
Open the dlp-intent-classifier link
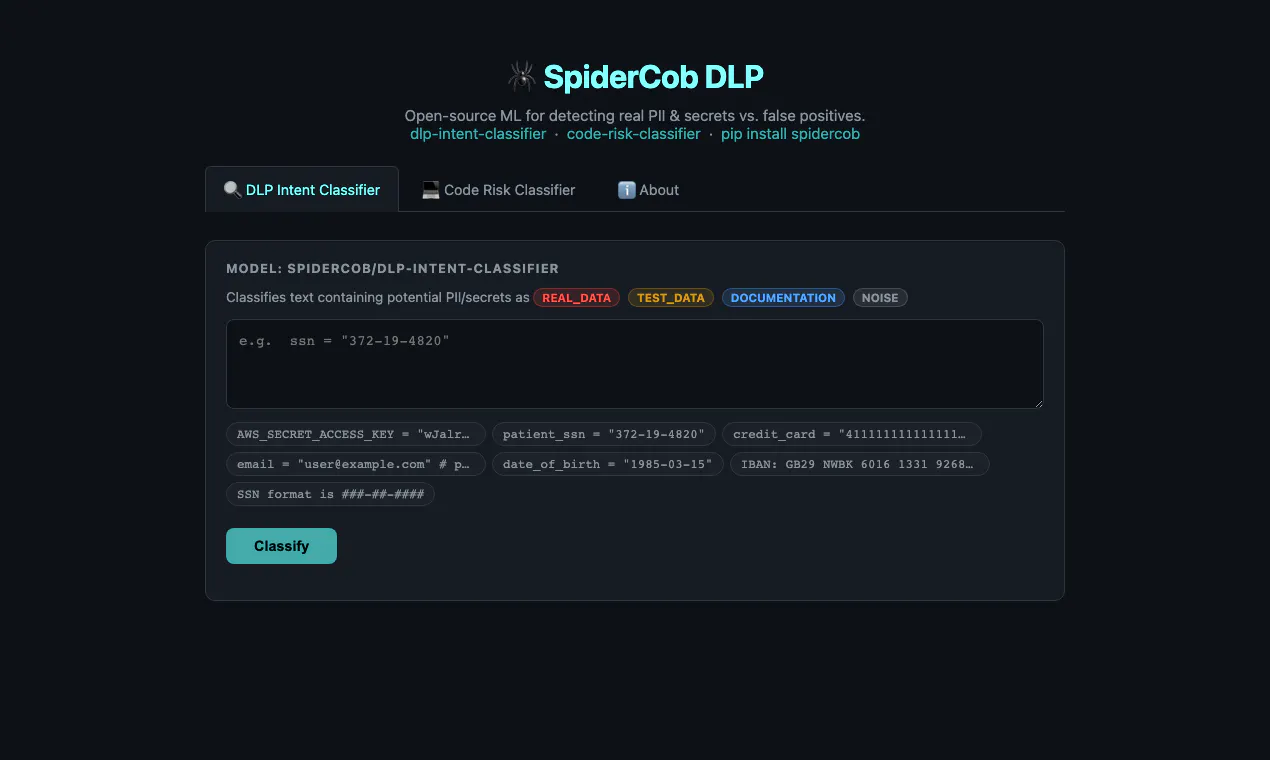tap(478, 134)
